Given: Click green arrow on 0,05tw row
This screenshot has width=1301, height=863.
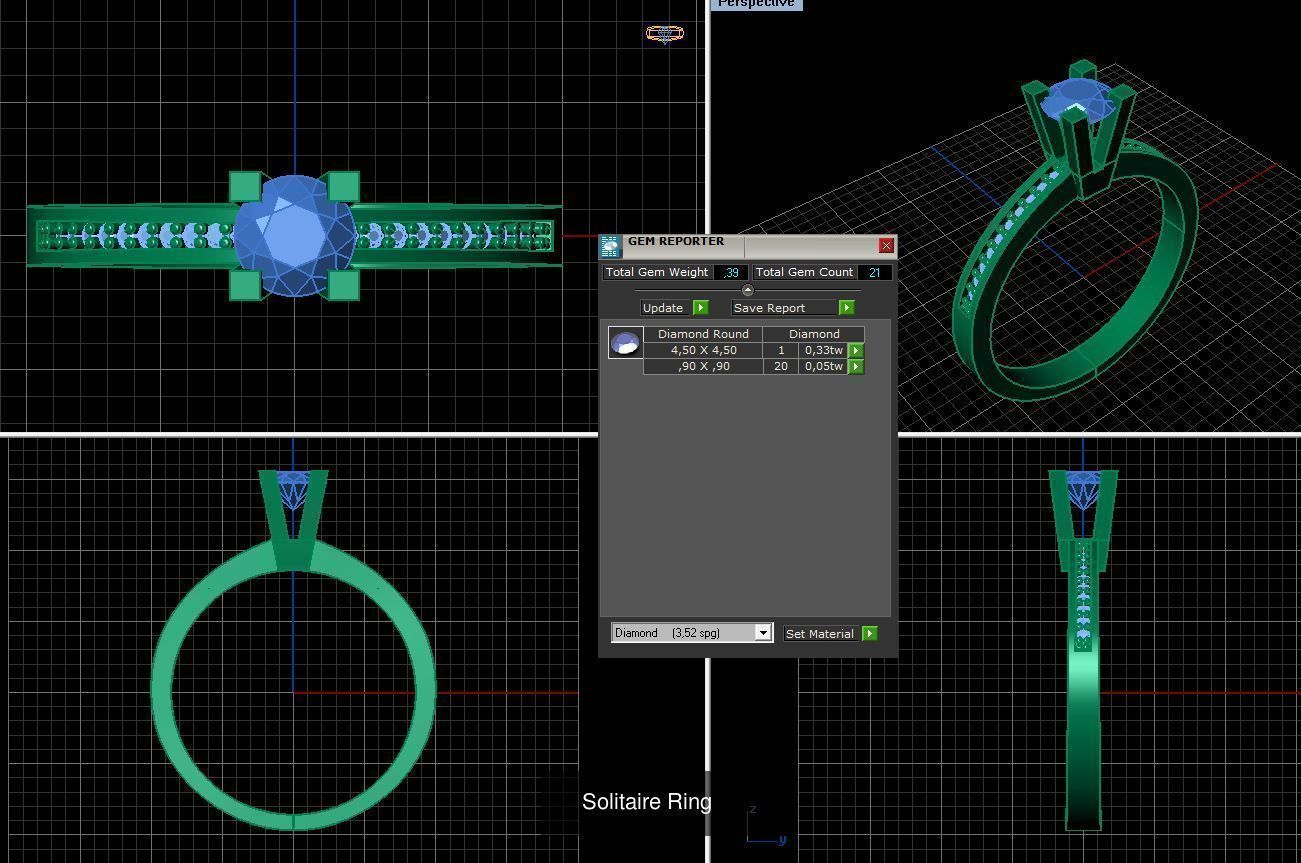Looking at the screenshot, I should (856, 367).
